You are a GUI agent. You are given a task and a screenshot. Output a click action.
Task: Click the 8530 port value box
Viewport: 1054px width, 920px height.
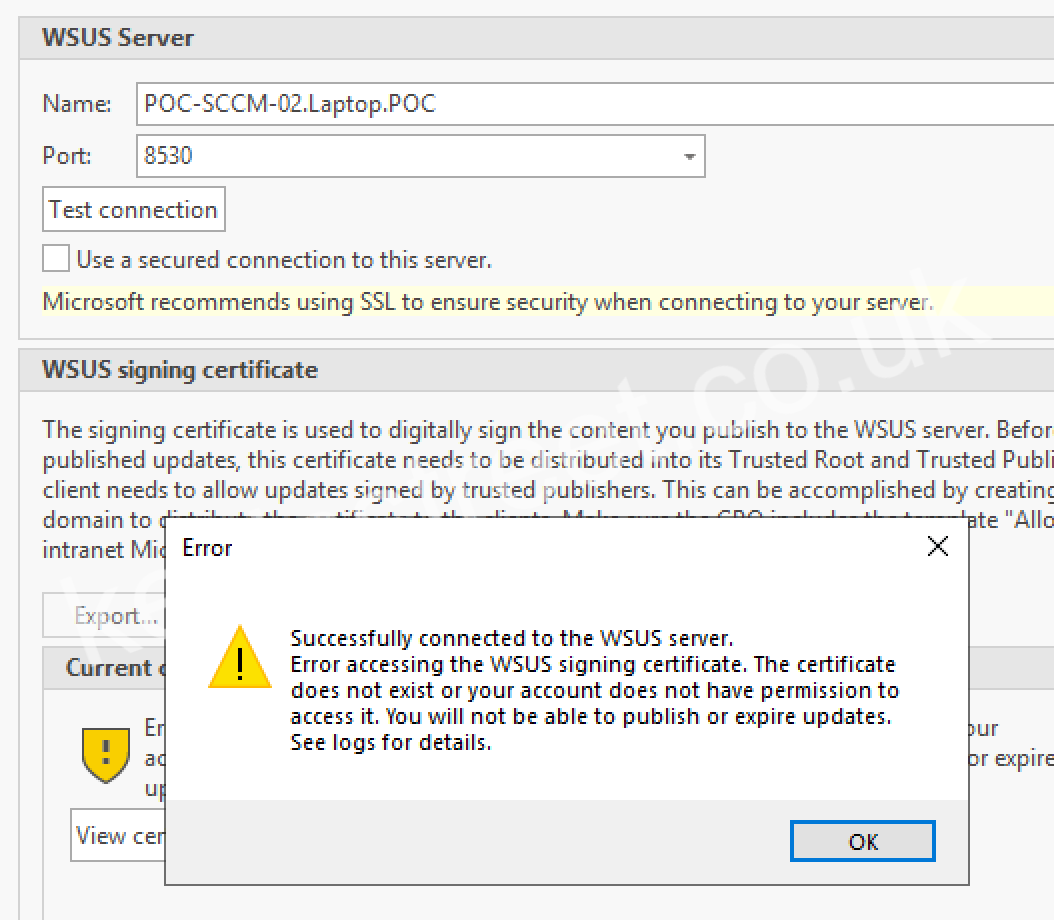click(410, 157)
